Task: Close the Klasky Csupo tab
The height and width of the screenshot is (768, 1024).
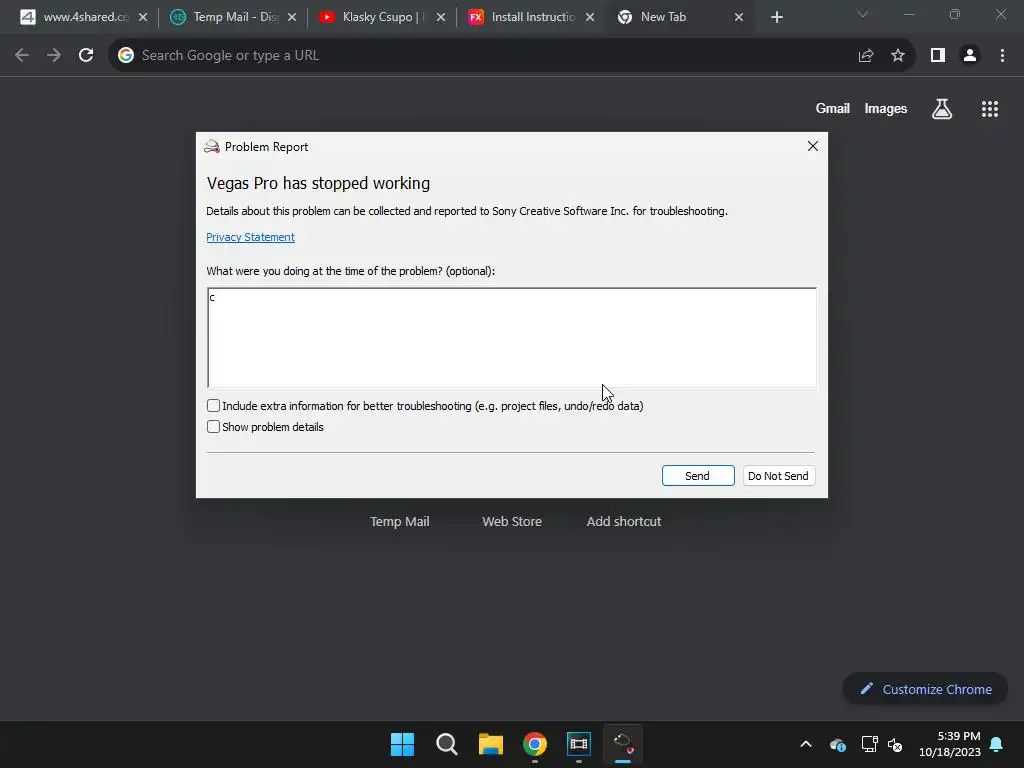Action: [441, 17]
